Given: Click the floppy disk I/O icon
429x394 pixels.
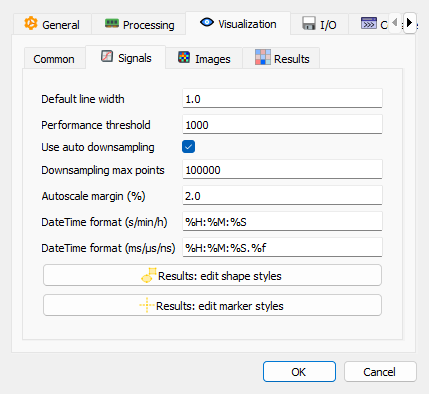Looking at the screenshot, I should (309, 23).
